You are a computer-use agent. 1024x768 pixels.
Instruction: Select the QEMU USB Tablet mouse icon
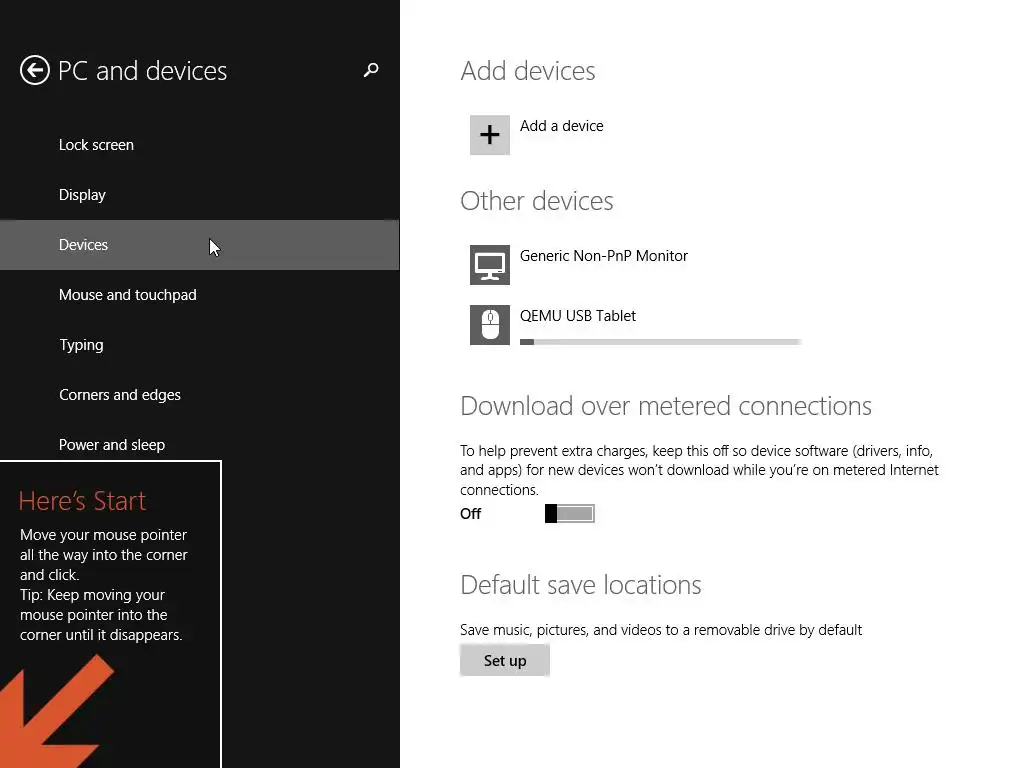[x=490, y=325]
